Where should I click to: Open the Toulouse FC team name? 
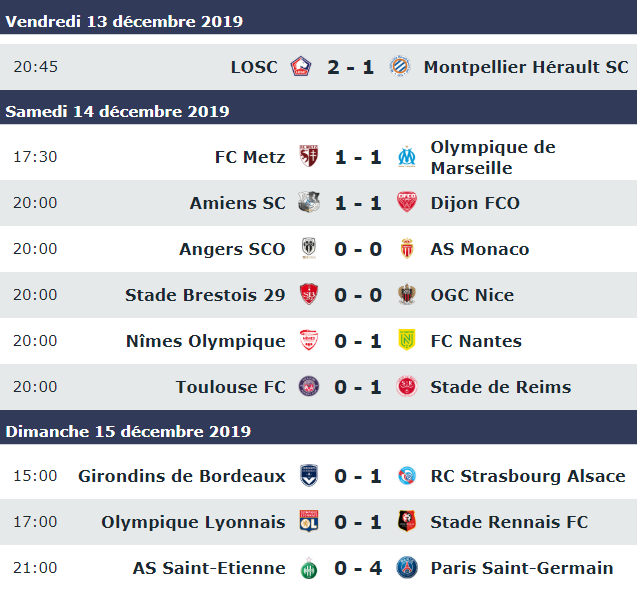tap(231, 387)
